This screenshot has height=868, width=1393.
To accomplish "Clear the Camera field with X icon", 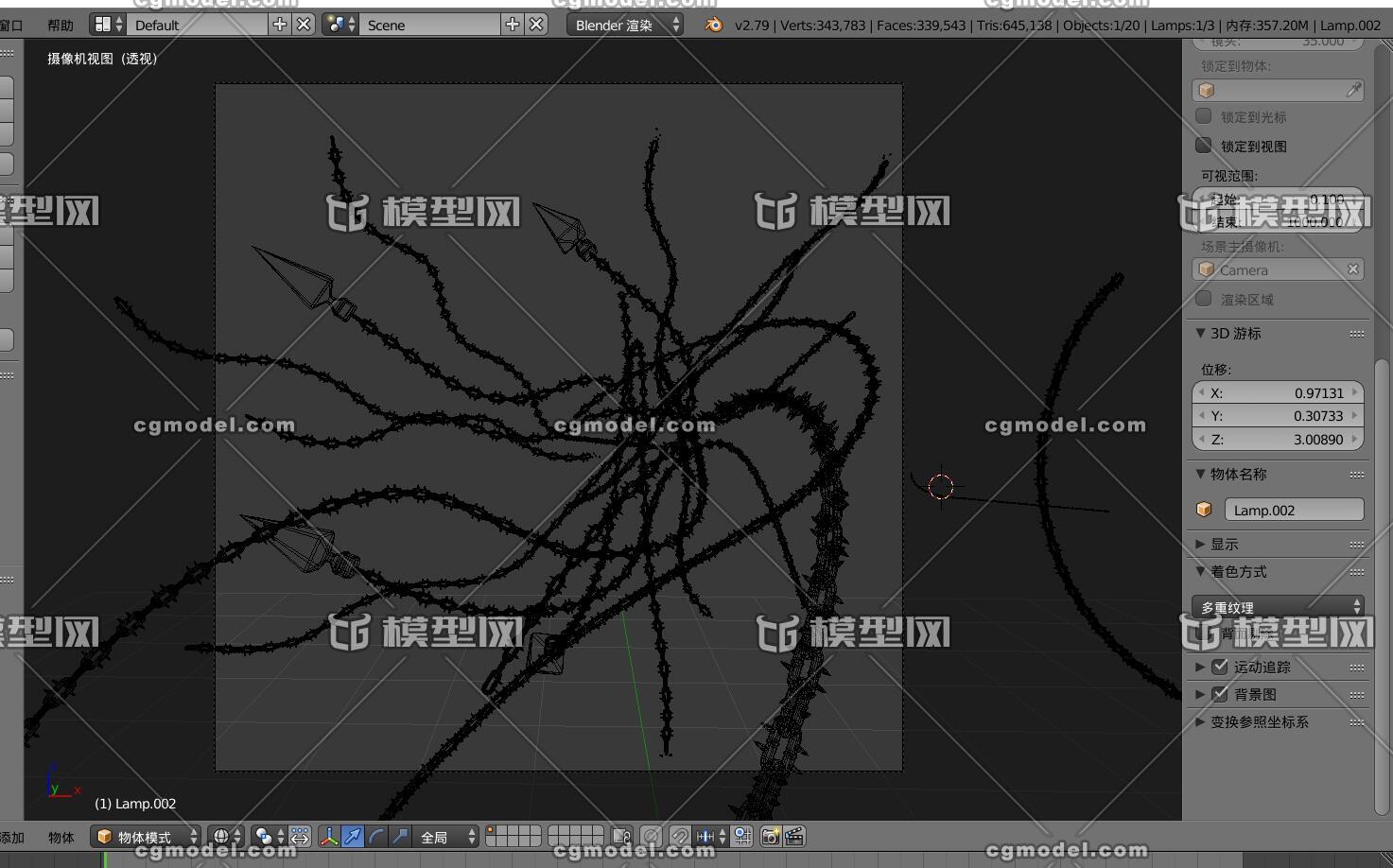I will click(1353, 269).
